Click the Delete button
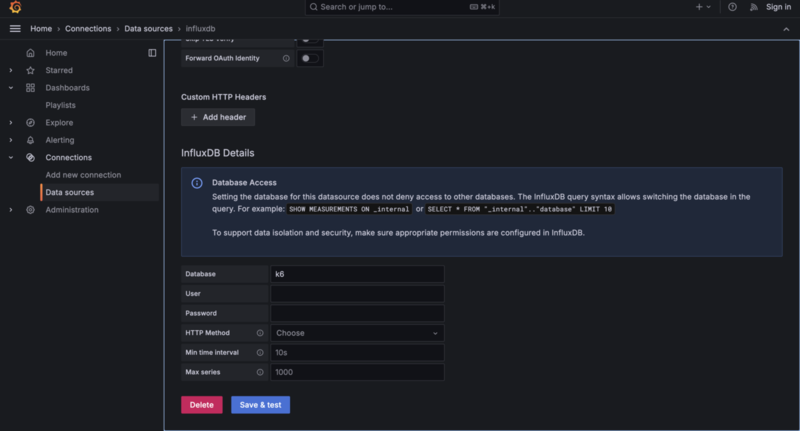This screenshot has height=431, width=800. point(202,405)
